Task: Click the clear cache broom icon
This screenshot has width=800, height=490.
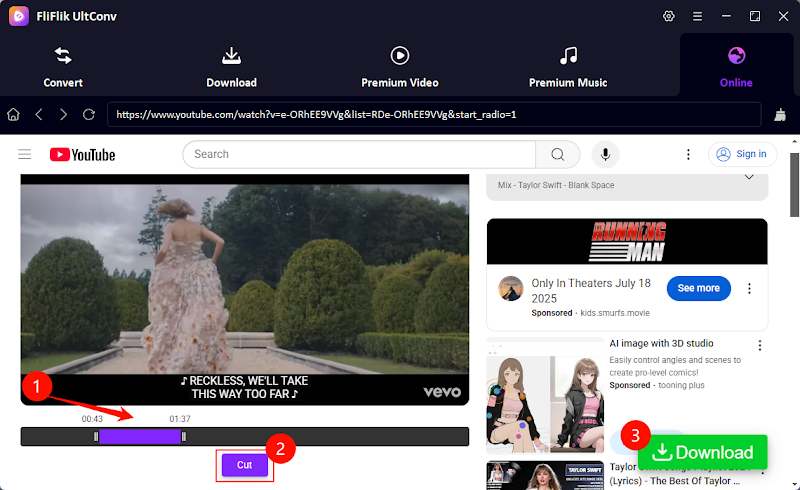Action: tap(780, 114)
